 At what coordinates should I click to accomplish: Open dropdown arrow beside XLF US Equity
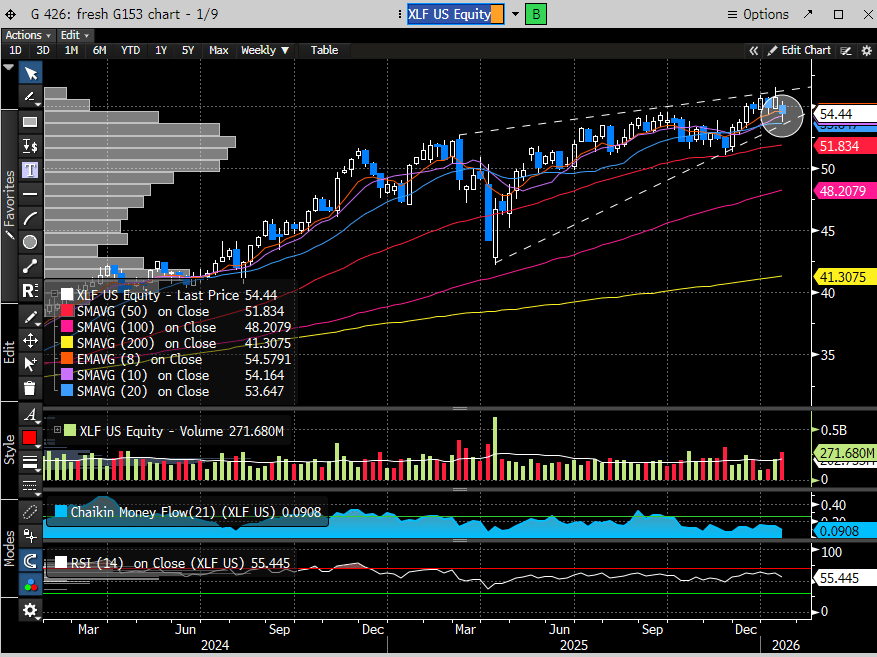coord(515,15)
